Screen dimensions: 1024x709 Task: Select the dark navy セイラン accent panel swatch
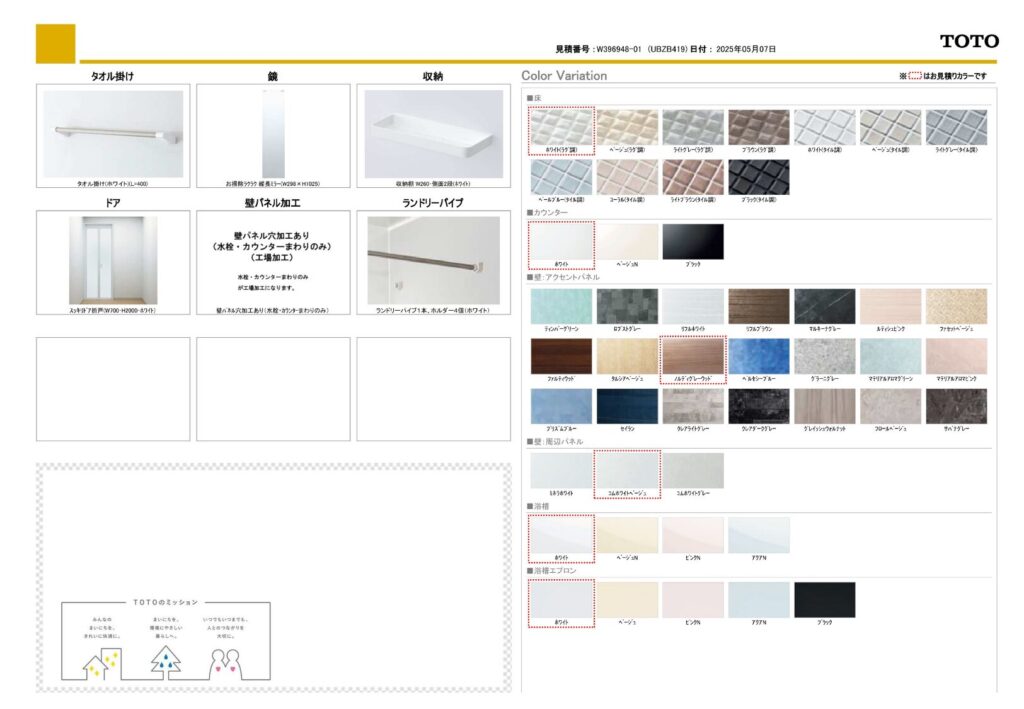coord(627,406)
